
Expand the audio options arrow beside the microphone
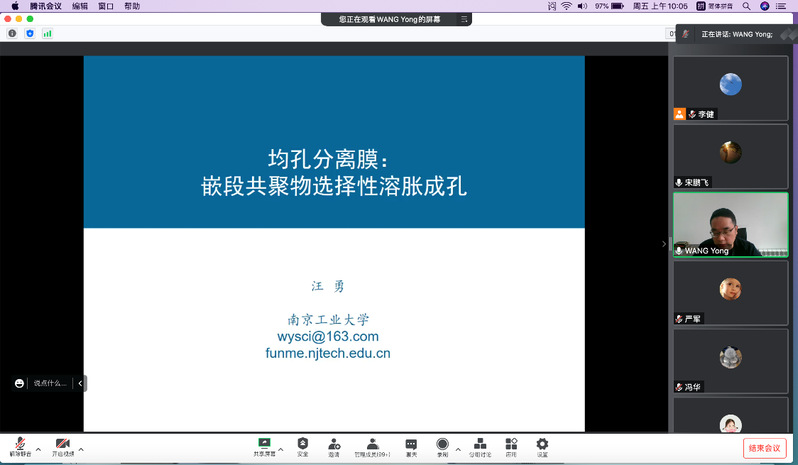tap(38, 449)
